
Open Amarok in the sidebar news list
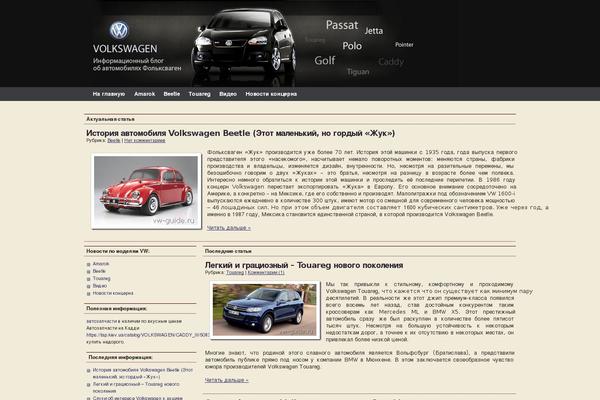pos(101,264)
